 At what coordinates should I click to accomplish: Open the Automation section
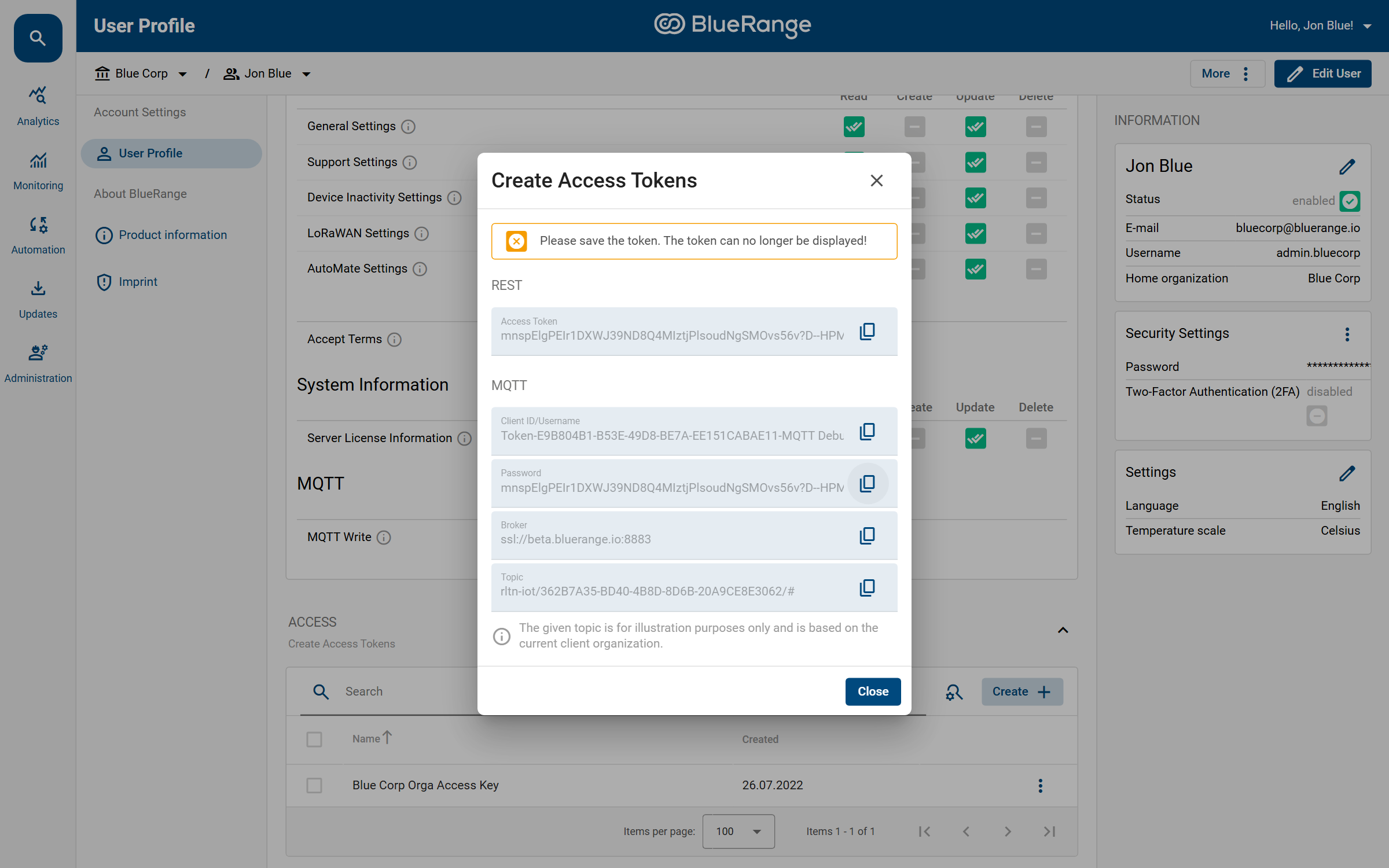click(38, 236)
